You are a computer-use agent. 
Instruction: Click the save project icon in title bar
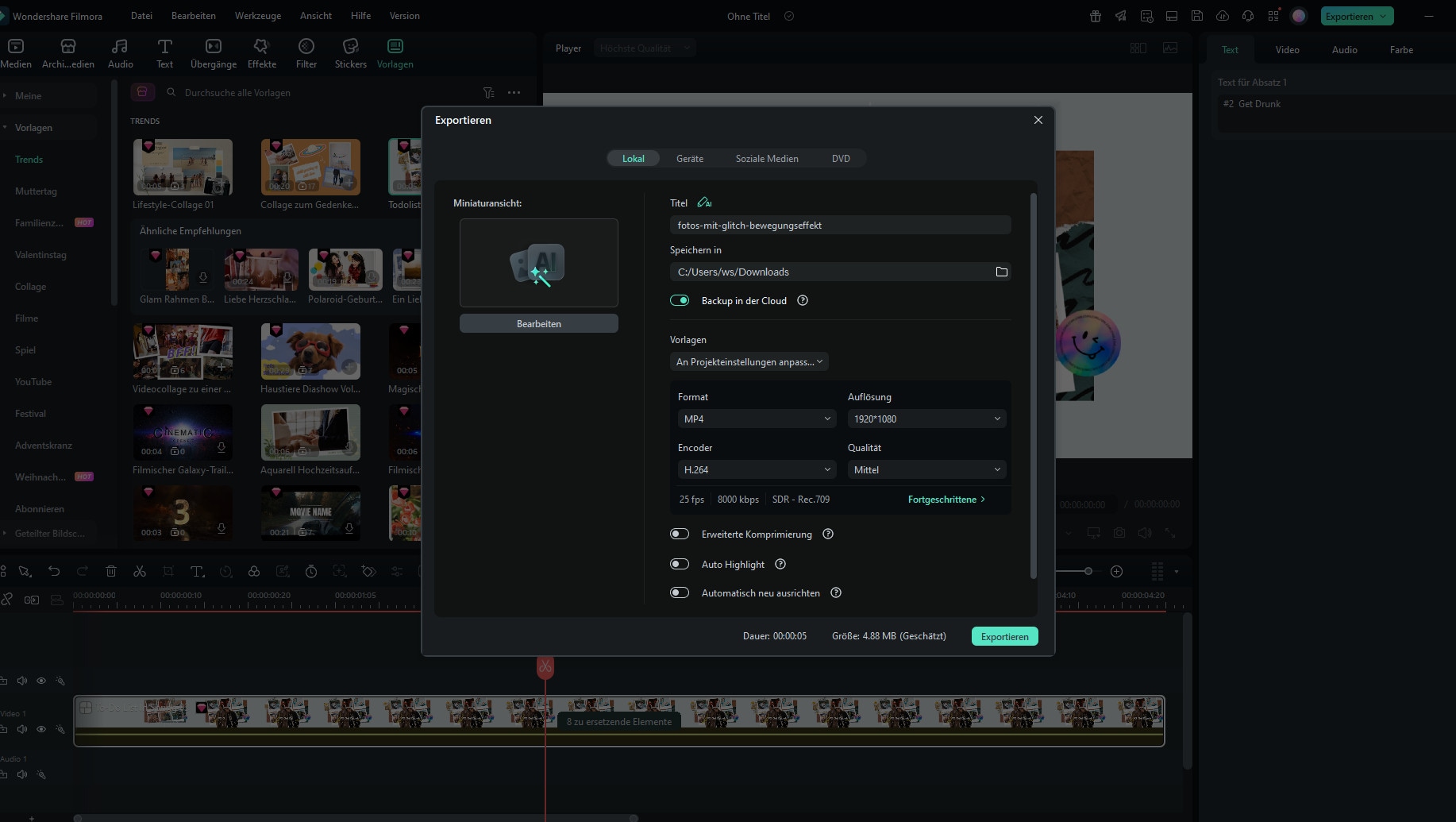click(x=1197, y=16)
